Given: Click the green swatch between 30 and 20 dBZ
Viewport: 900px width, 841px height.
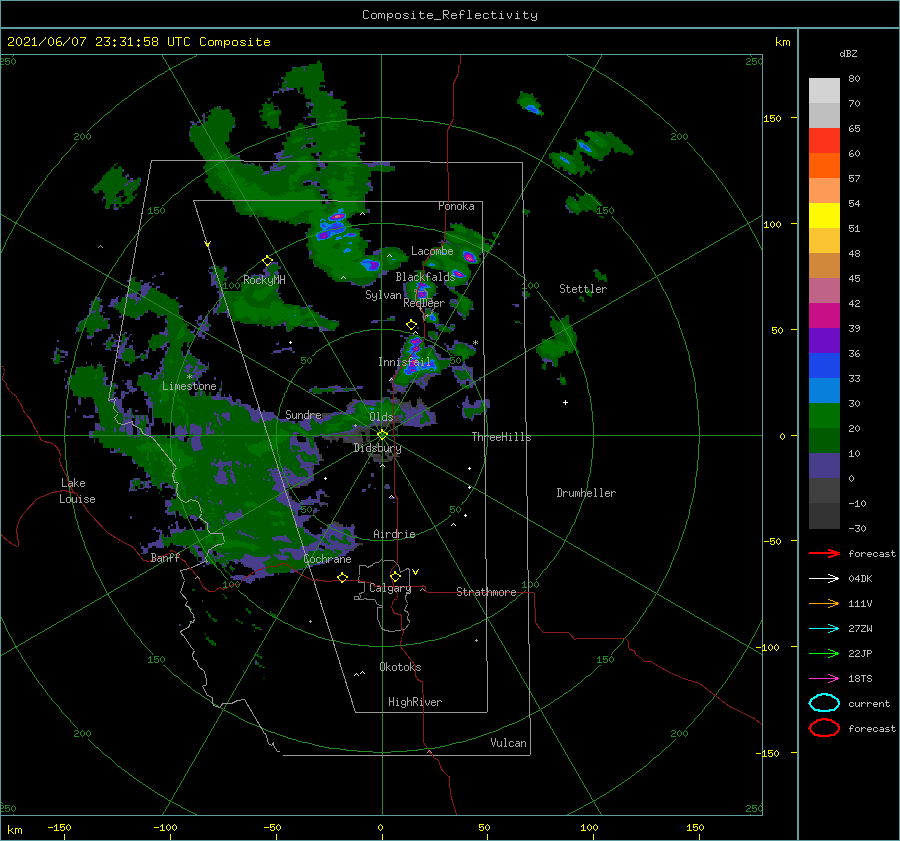Looking at the screenshot, I should tap(824, 415).
